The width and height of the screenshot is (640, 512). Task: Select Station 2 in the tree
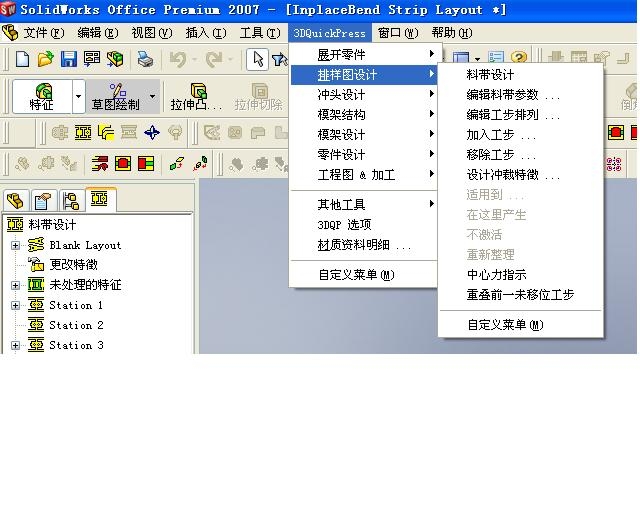[x=76, y=325]
